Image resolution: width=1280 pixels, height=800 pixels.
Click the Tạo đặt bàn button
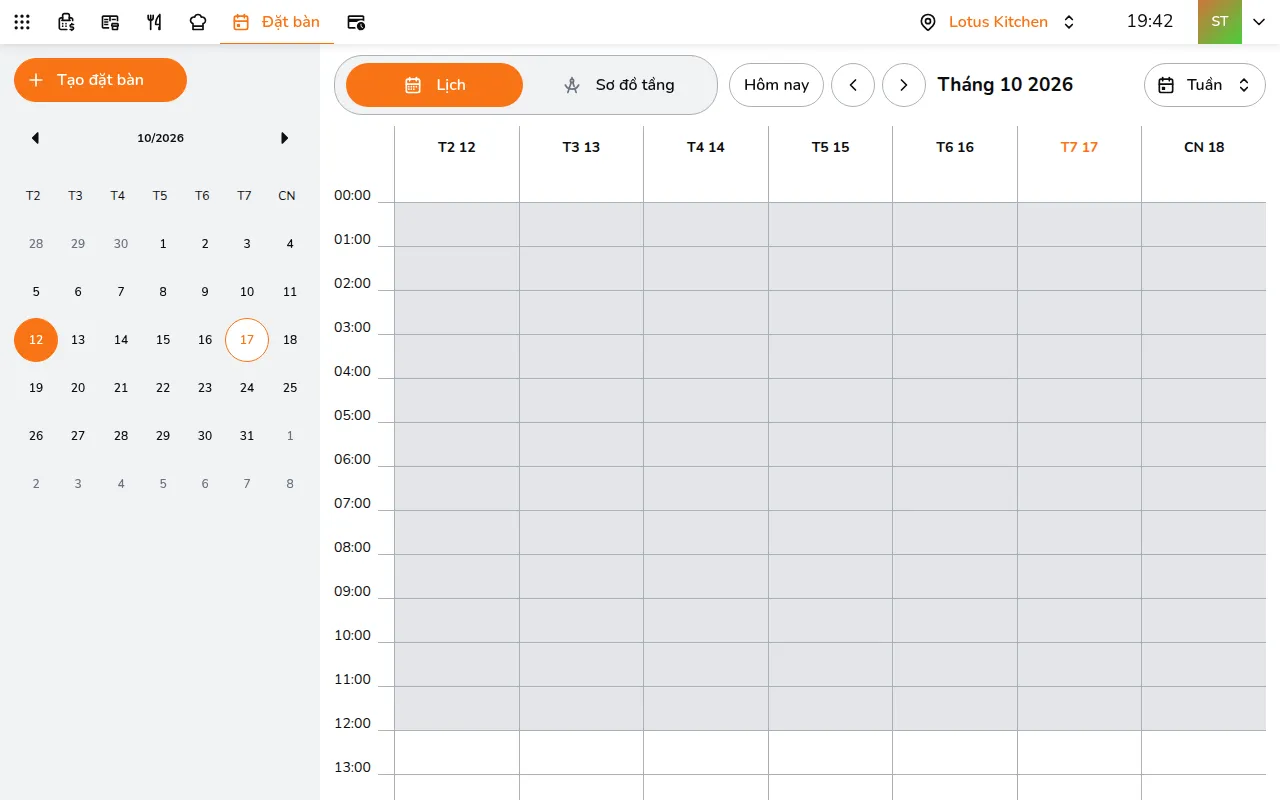click(x=100, y=80)
